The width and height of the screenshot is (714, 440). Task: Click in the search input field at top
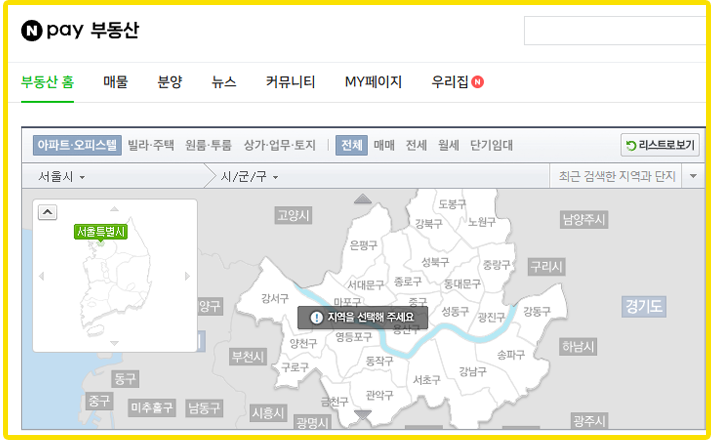[615, 31]
